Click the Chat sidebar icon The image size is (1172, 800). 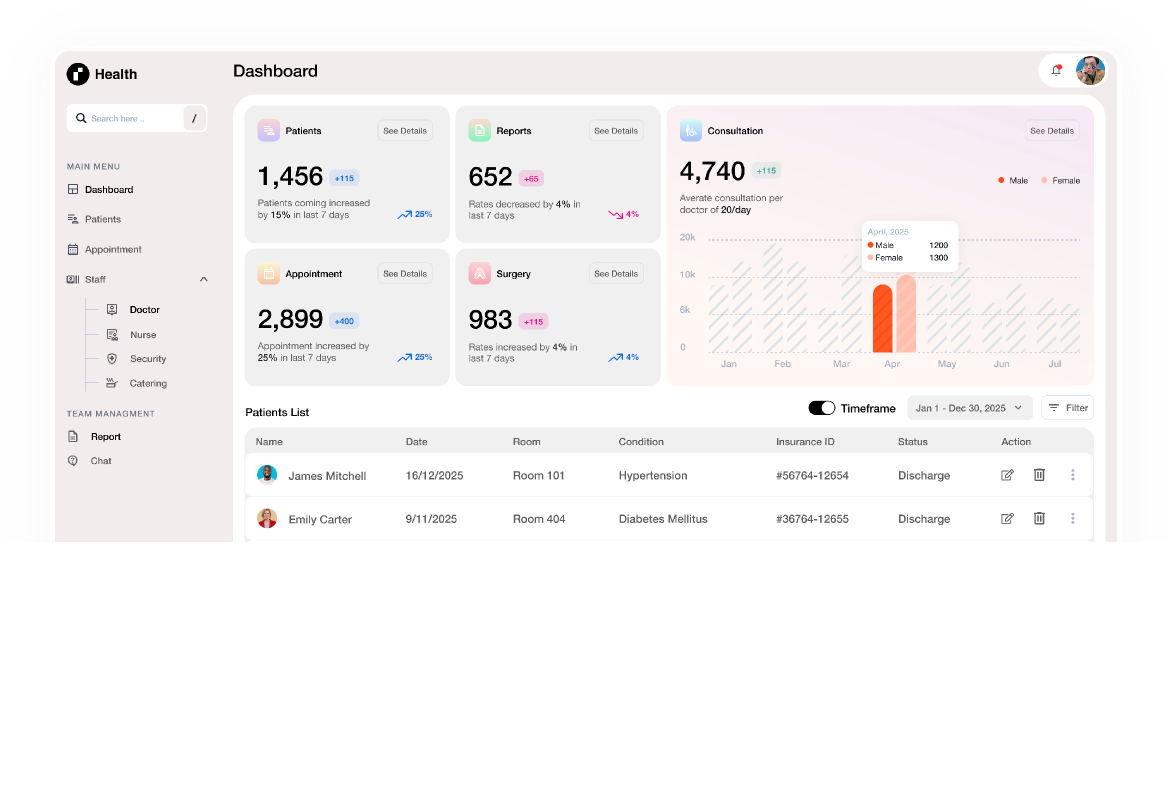point(73,461)
